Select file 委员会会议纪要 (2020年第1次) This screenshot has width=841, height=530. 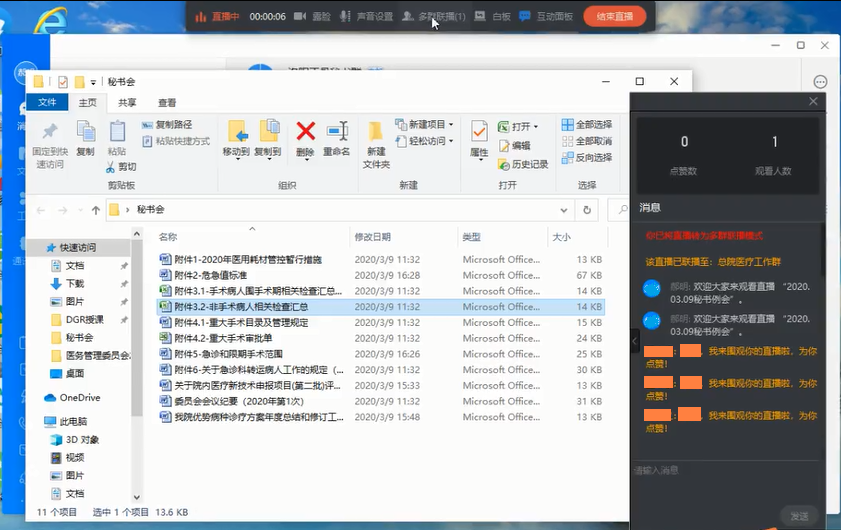pos(381,401)
